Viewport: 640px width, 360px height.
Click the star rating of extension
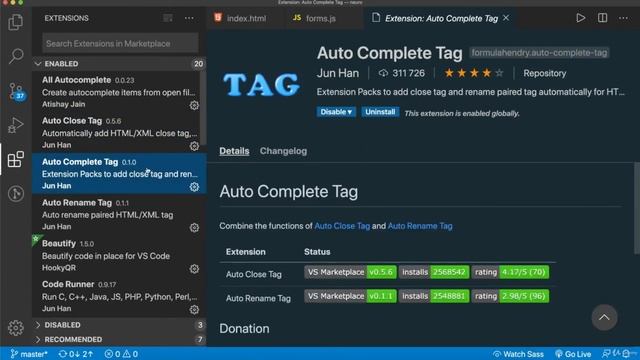(x=474, y=73)
